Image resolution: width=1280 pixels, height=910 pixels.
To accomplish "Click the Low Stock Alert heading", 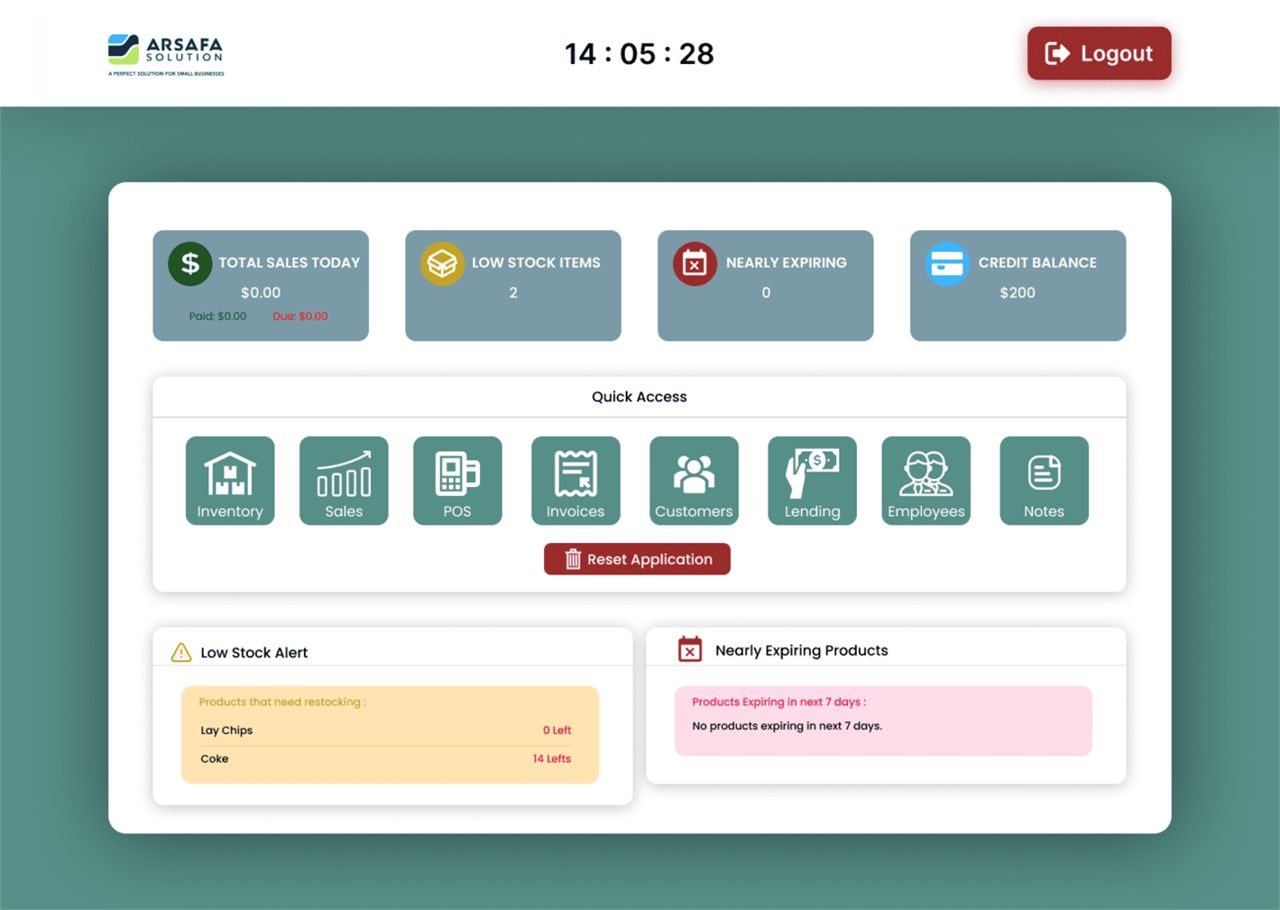I will click(x=254, y=653).
